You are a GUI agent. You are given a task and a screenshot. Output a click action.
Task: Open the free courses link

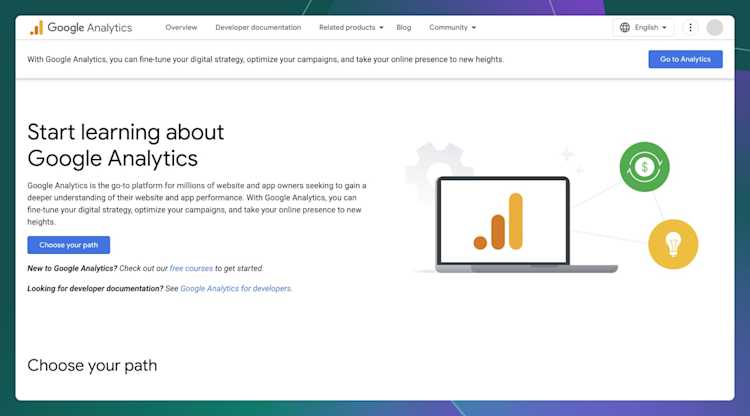[191, 268]
